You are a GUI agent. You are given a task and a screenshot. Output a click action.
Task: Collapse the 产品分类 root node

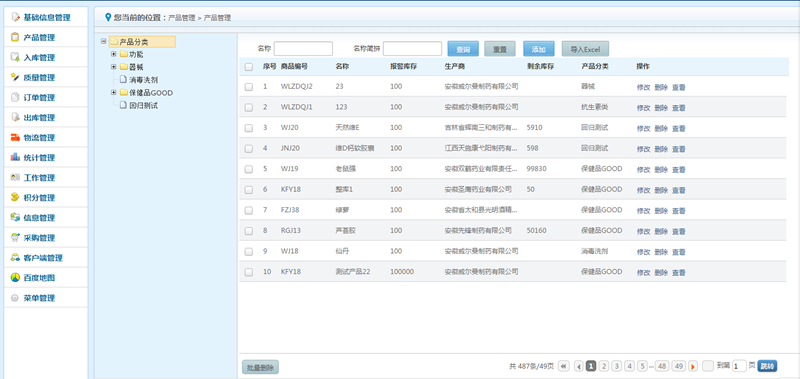[104, 41]
